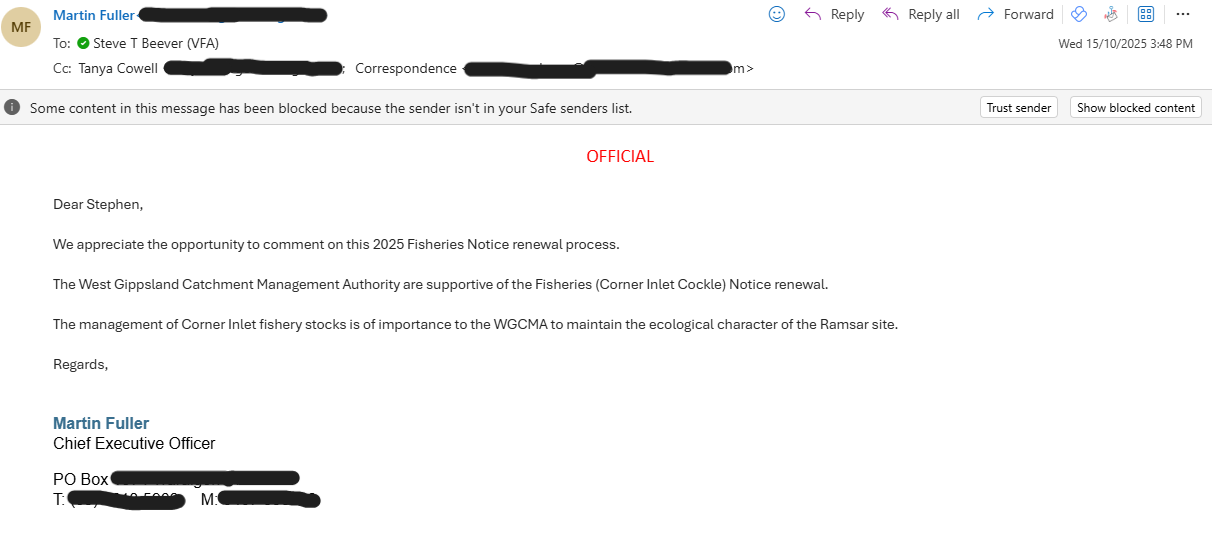Image resolution: width=1212 pixels, height=541 pixels.
Task: Open the Apps grid icon
Action: [1146, 14]
